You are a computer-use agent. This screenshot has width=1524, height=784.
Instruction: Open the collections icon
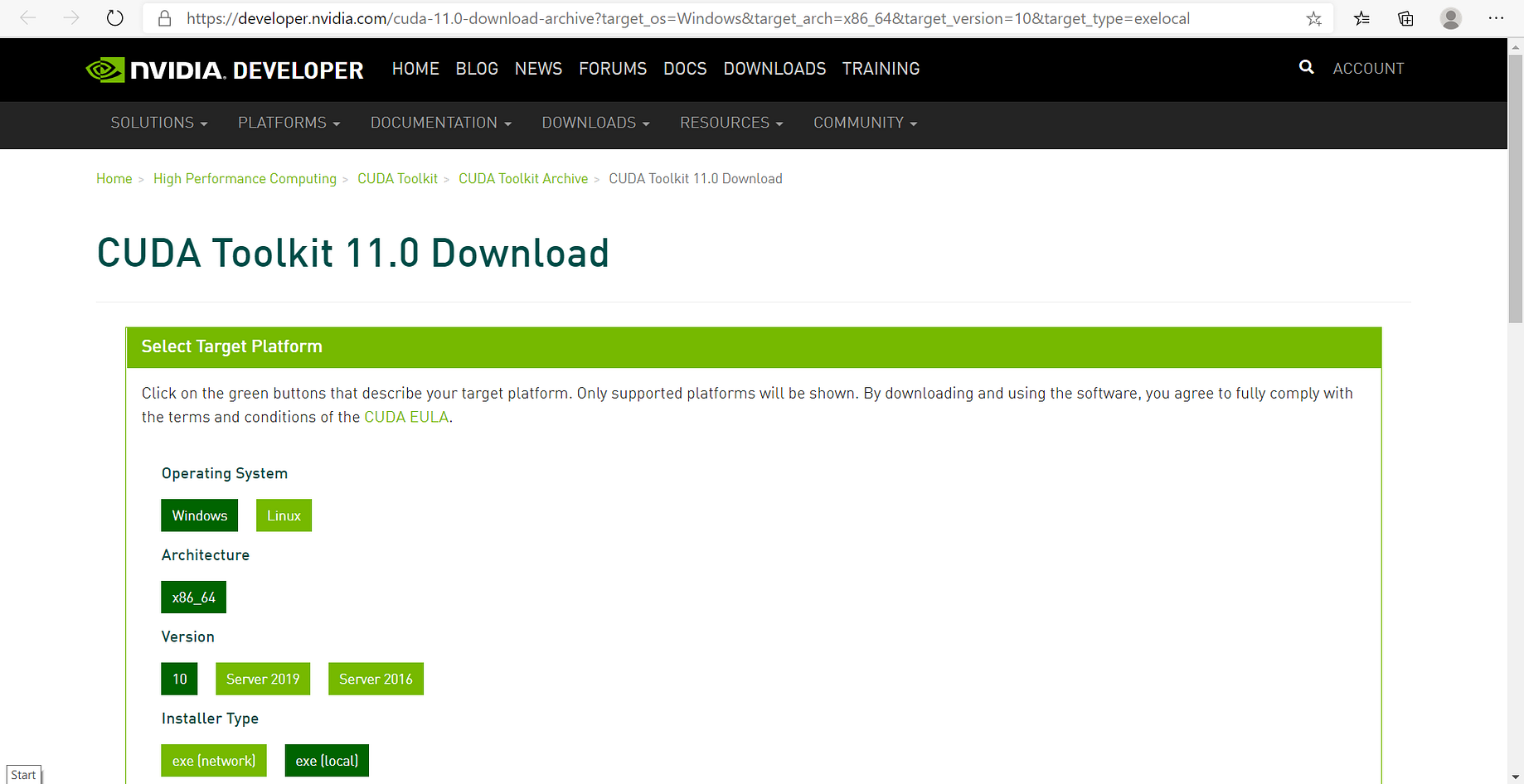tap(1406, 18)
